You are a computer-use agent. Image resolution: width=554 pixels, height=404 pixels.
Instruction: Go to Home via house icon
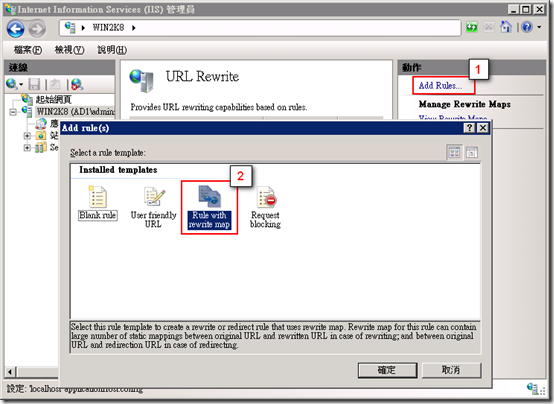[x=506, y=27]
